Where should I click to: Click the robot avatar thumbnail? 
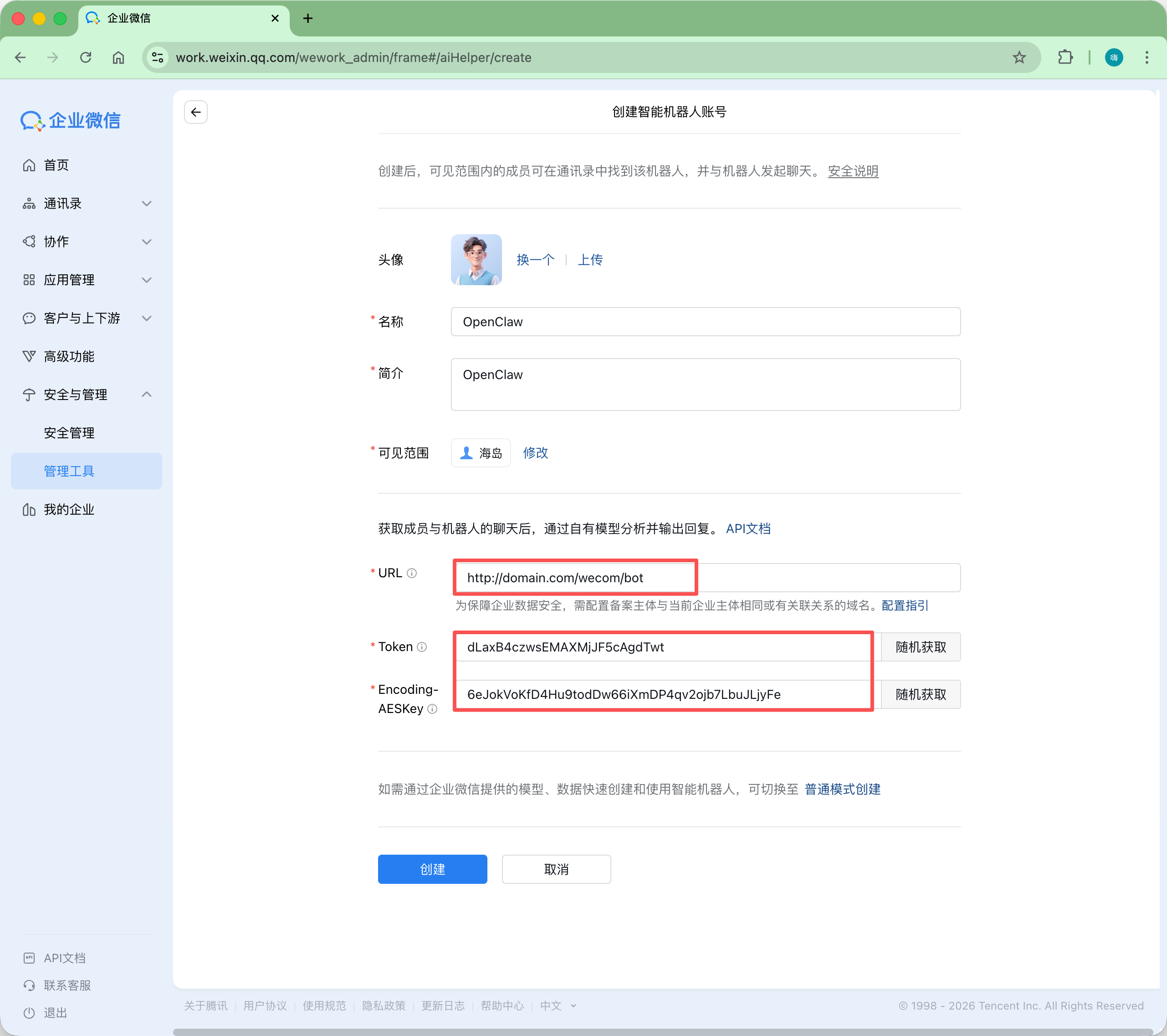point(476,259)
